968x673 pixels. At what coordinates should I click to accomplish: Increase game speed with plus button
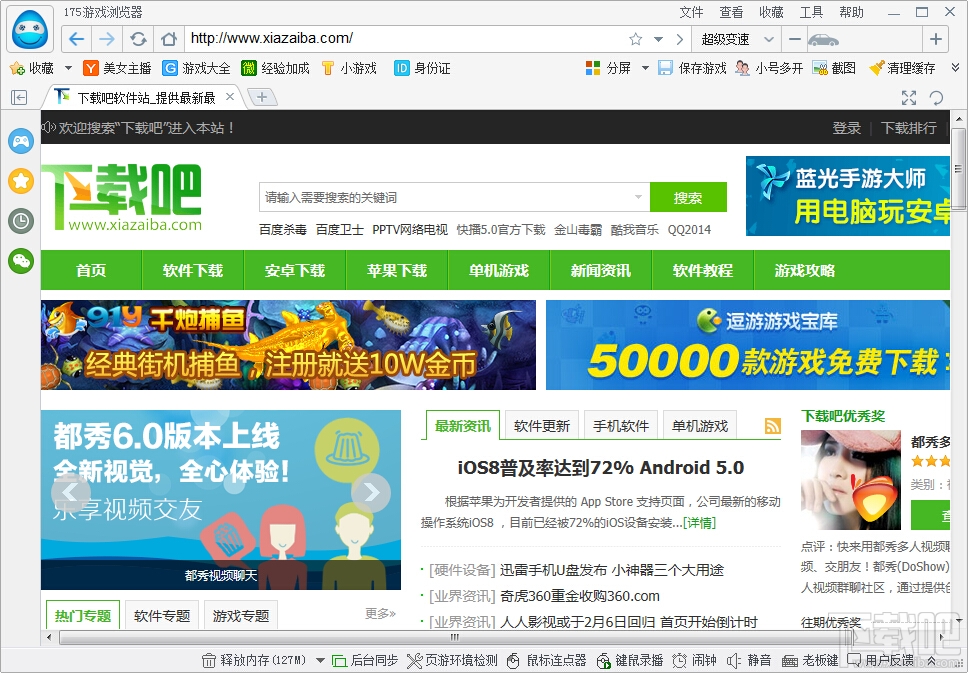[x=936, y=39]
